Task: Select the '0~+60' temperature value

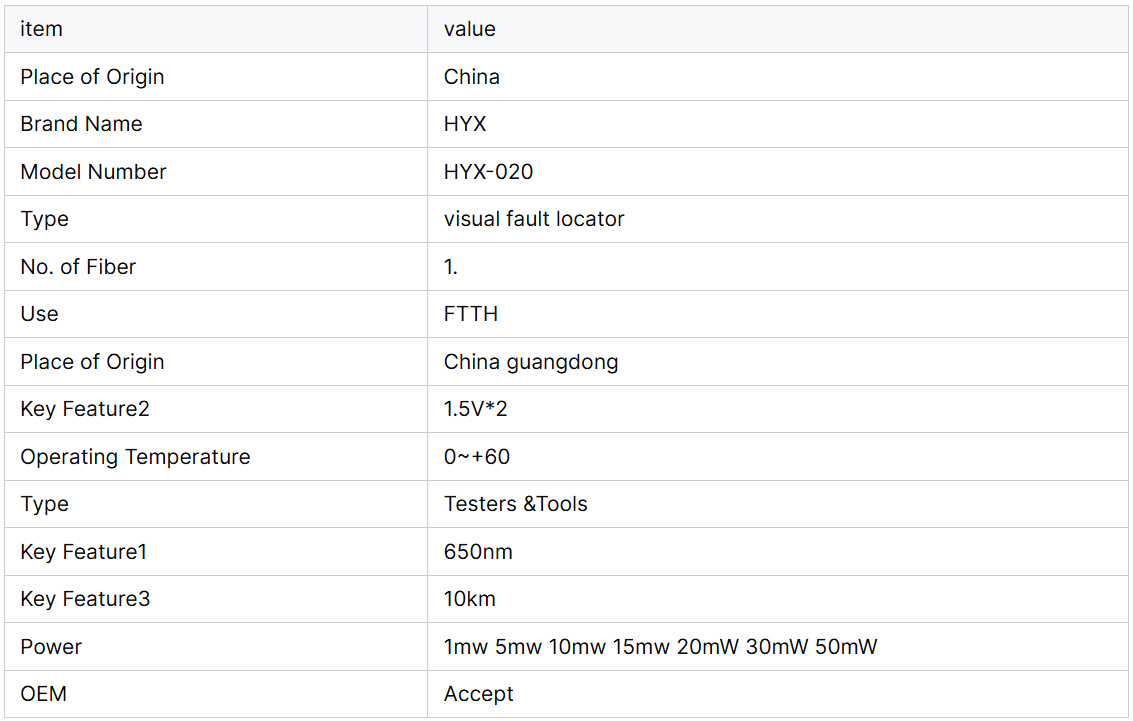Action: click(x=477, y=457)
